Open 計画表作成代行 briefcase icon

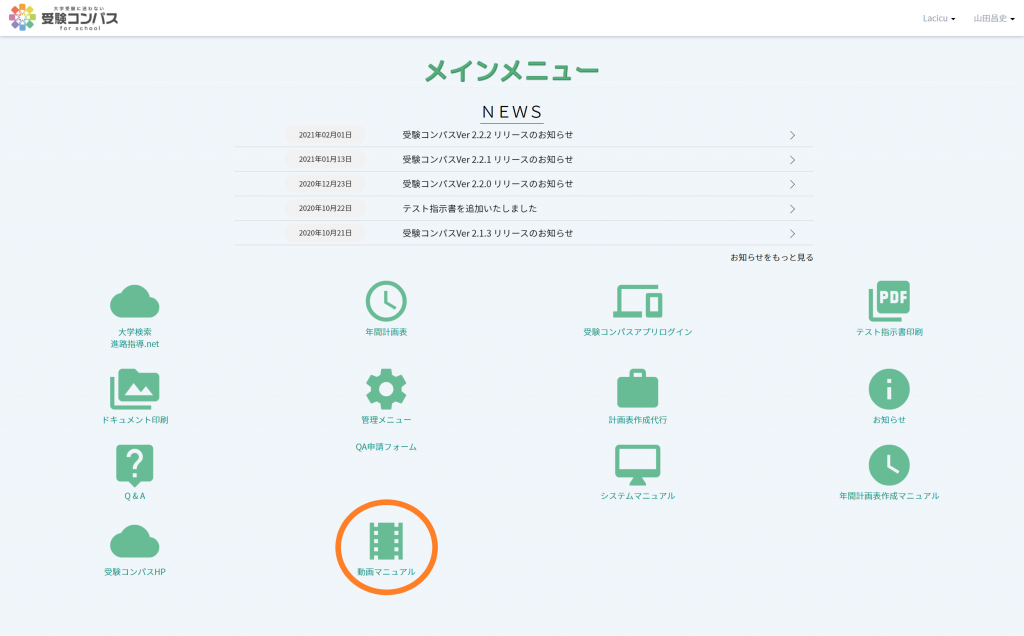(637, 389)
